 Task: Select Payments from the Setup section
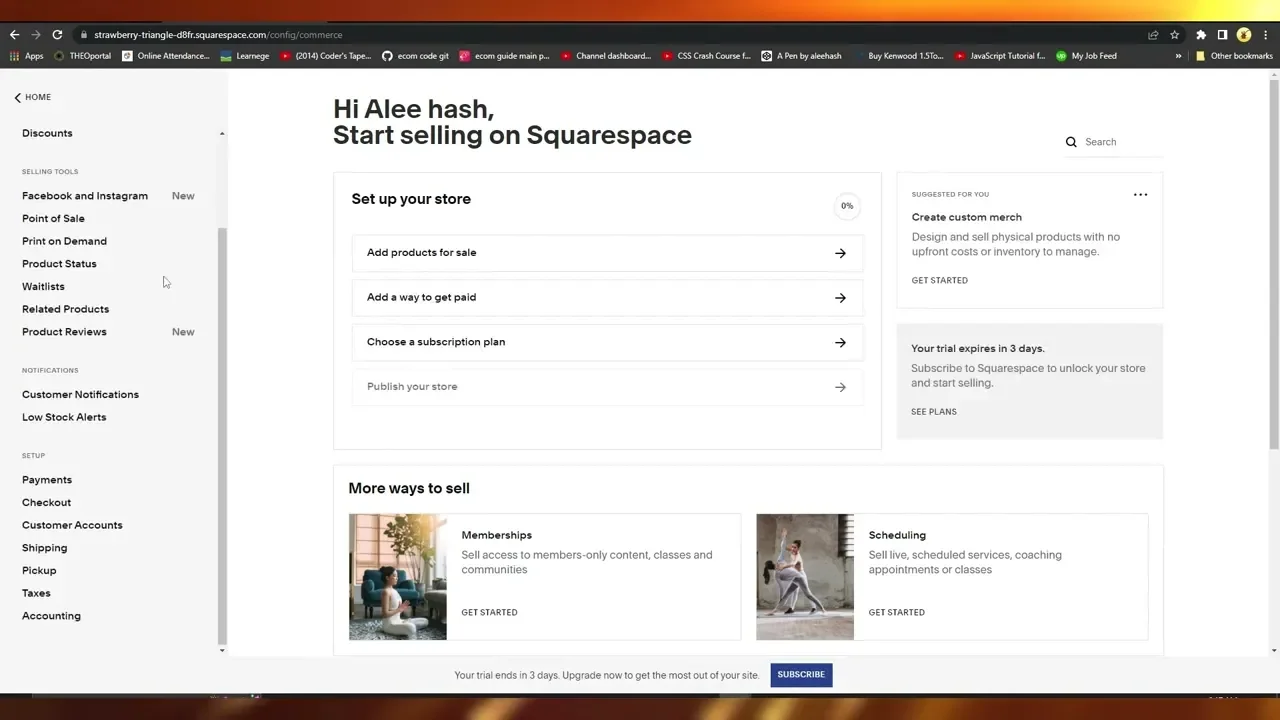(47, 480)
